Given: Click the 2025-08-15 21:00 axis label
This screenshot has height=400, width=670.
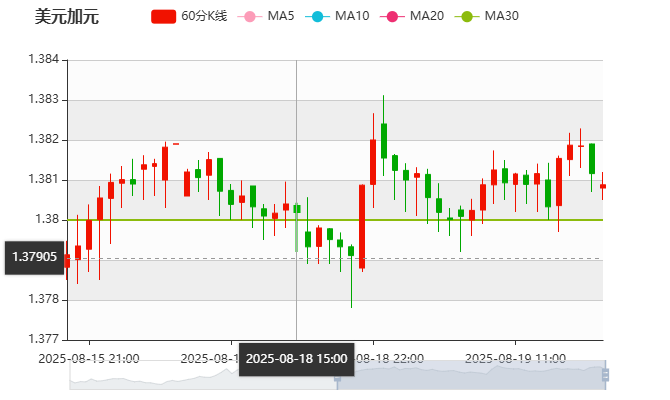Looking at the screenshot, I should tap(89, 359).
